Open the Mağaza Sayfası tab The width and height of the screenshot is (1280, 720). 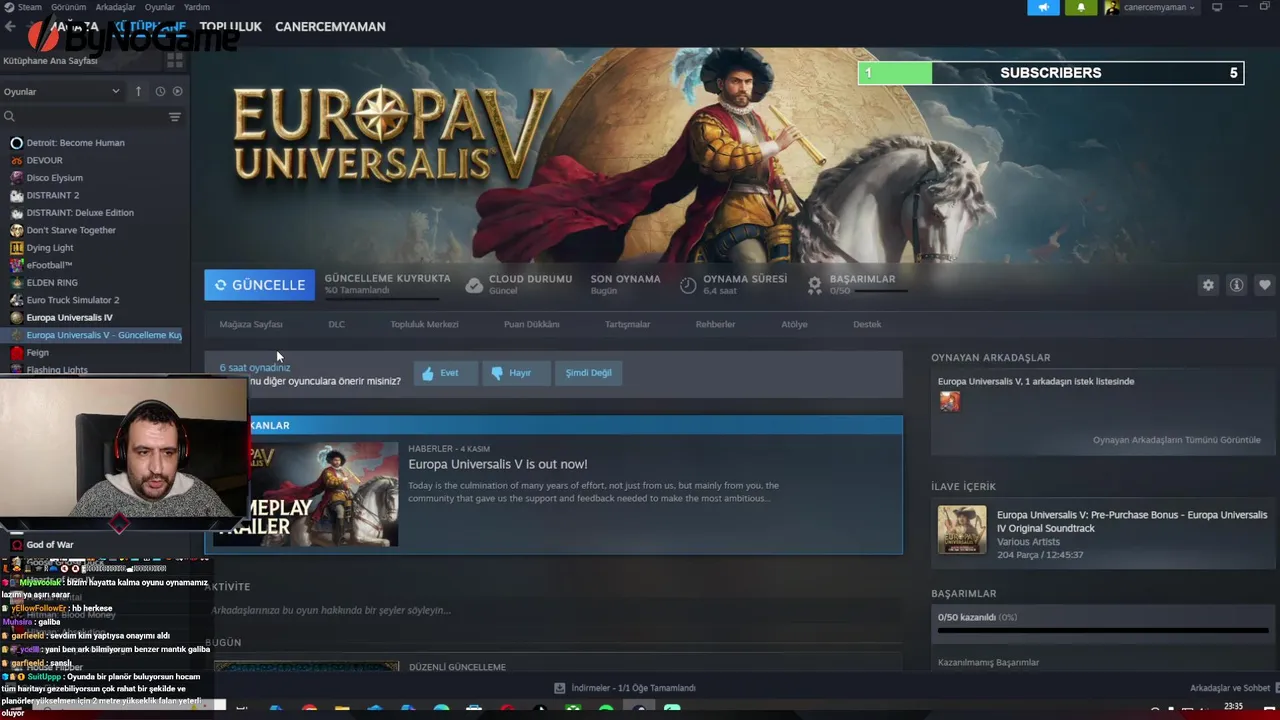click(251, 324)
